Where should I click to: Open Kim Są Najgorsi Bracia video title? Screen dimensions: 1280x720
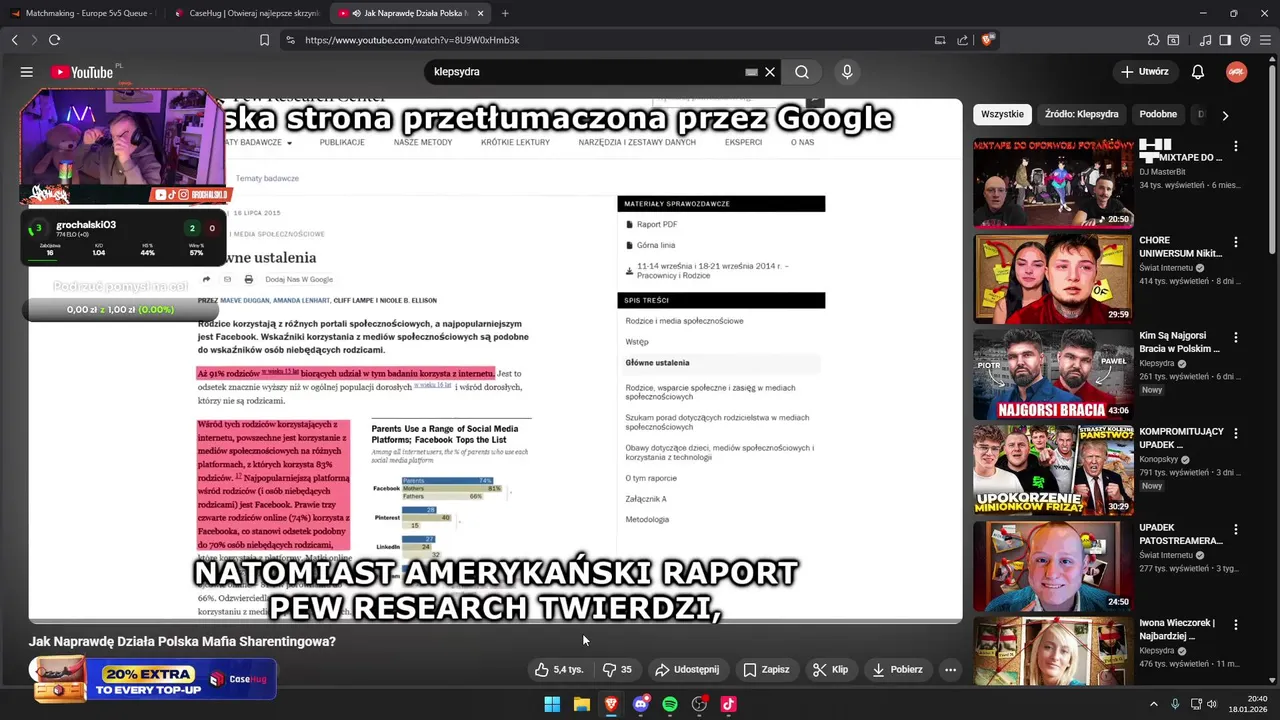(1179, 342)
